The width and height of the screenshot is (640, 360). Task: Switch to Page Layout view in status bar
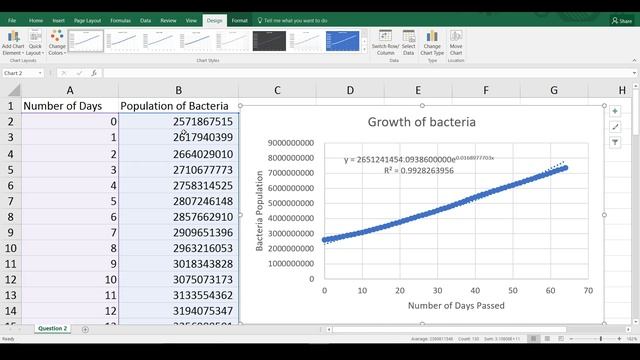547,339
